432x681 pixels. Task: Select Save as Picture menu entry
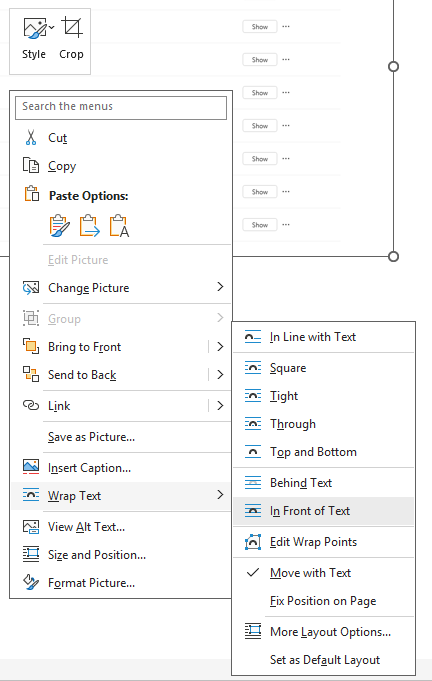(x=92, y=436)
